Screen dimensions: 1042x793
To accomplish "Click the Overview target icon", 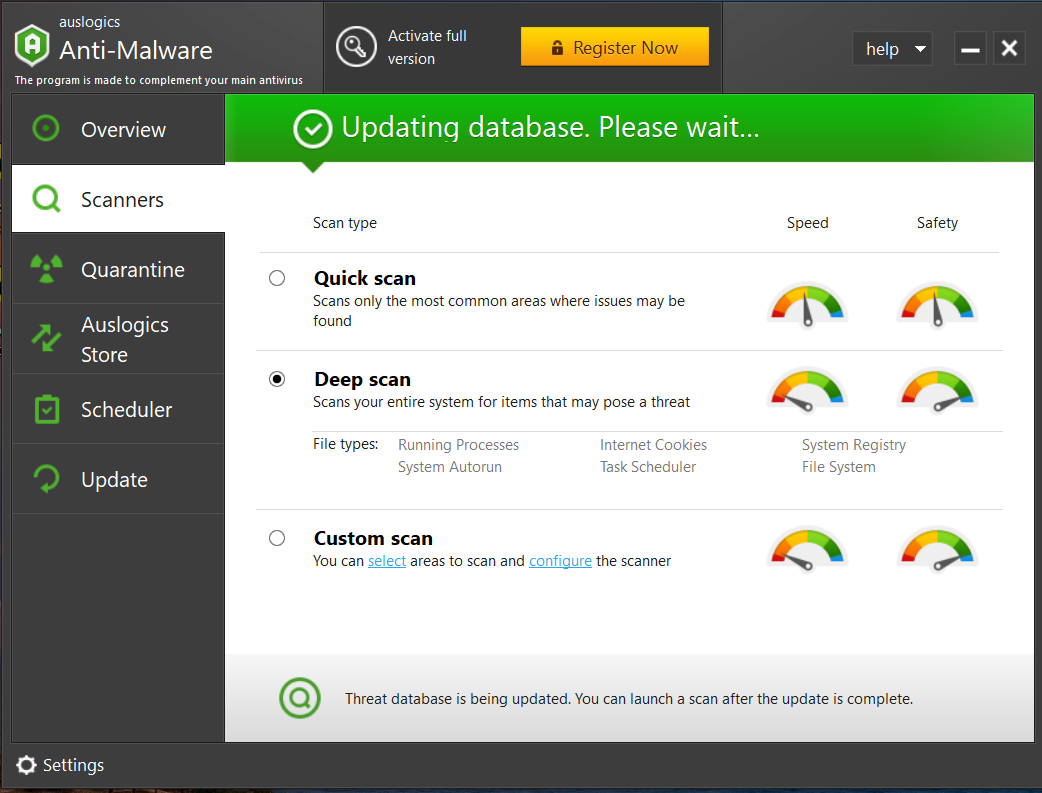I will pos(46,128).
